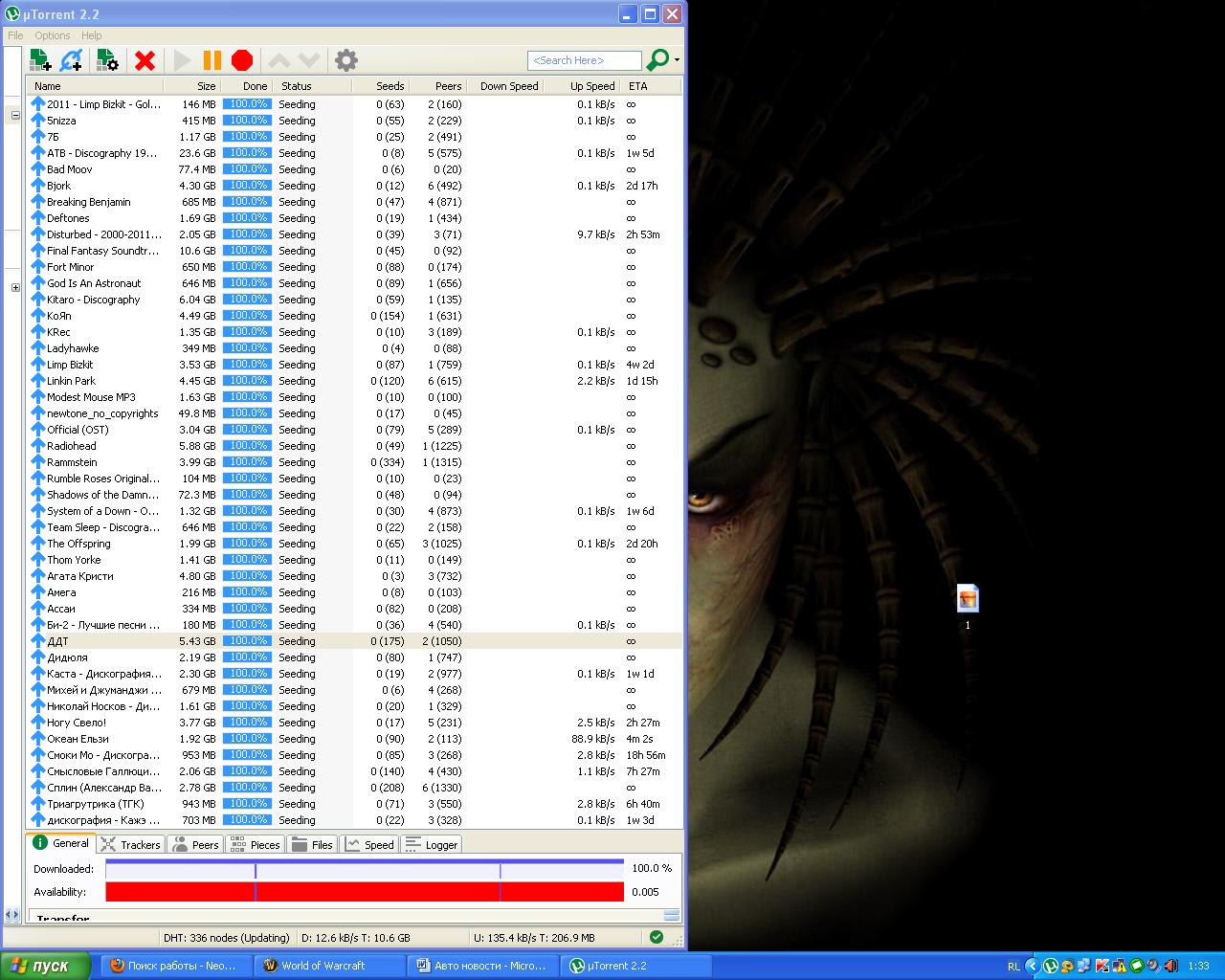Switch to the Logger tab
The height and width of the screenshot is (980, 1225).
click(x=432, y=844)
